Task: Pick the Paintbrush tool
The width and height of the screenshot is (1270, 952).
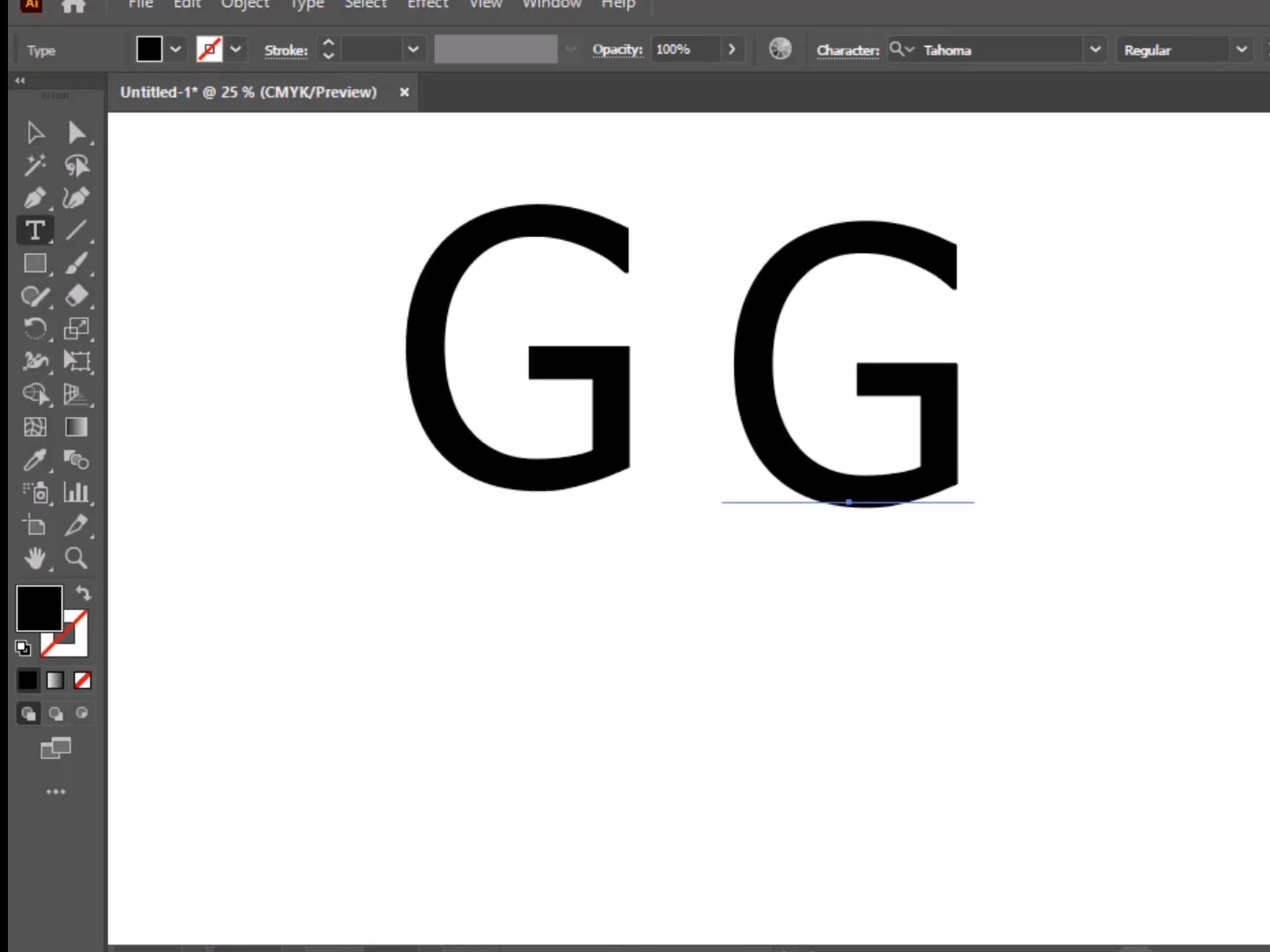Action: coord(77,264)
